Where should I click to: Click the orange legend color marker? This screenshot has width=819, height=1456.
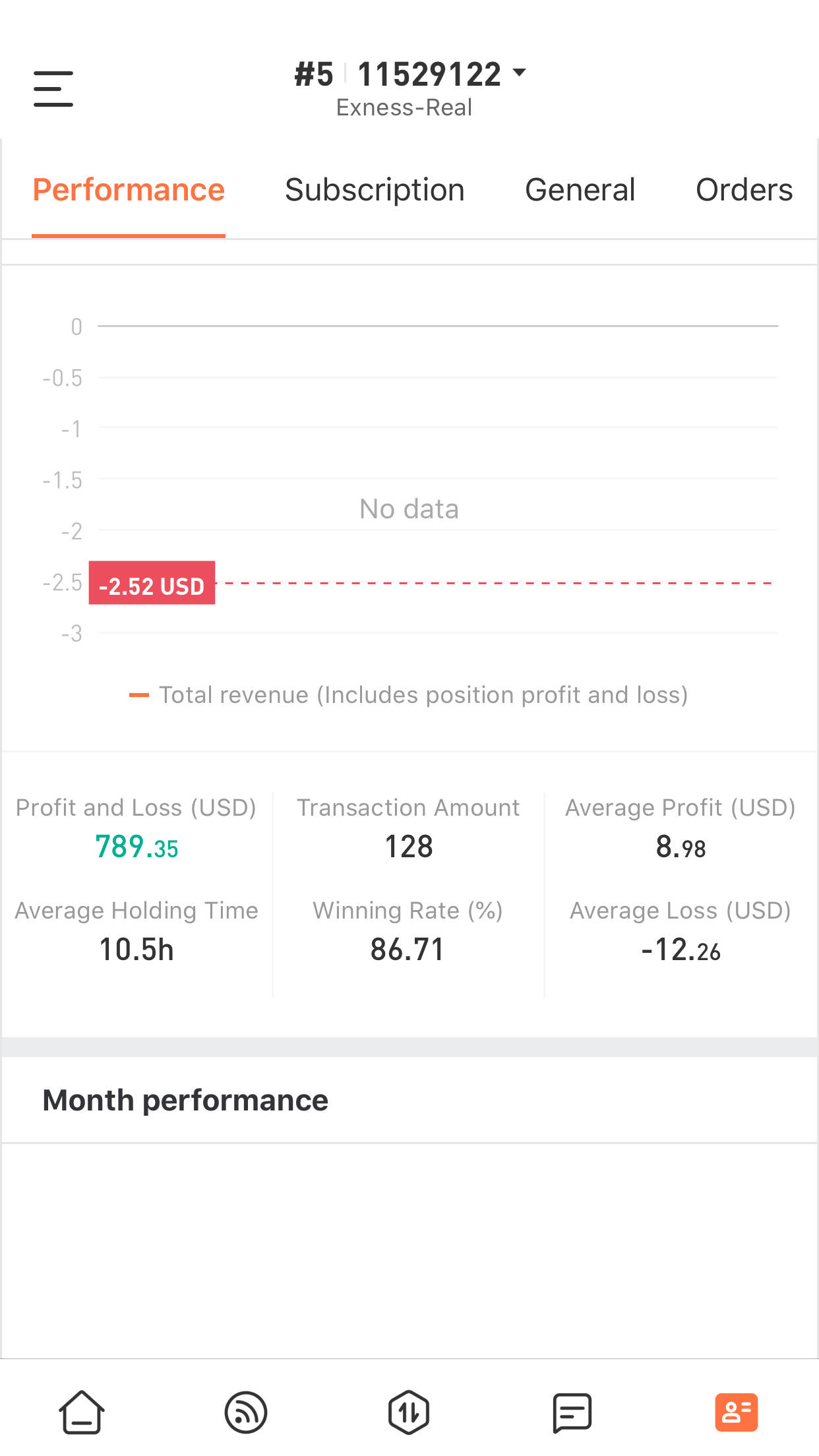139,695
